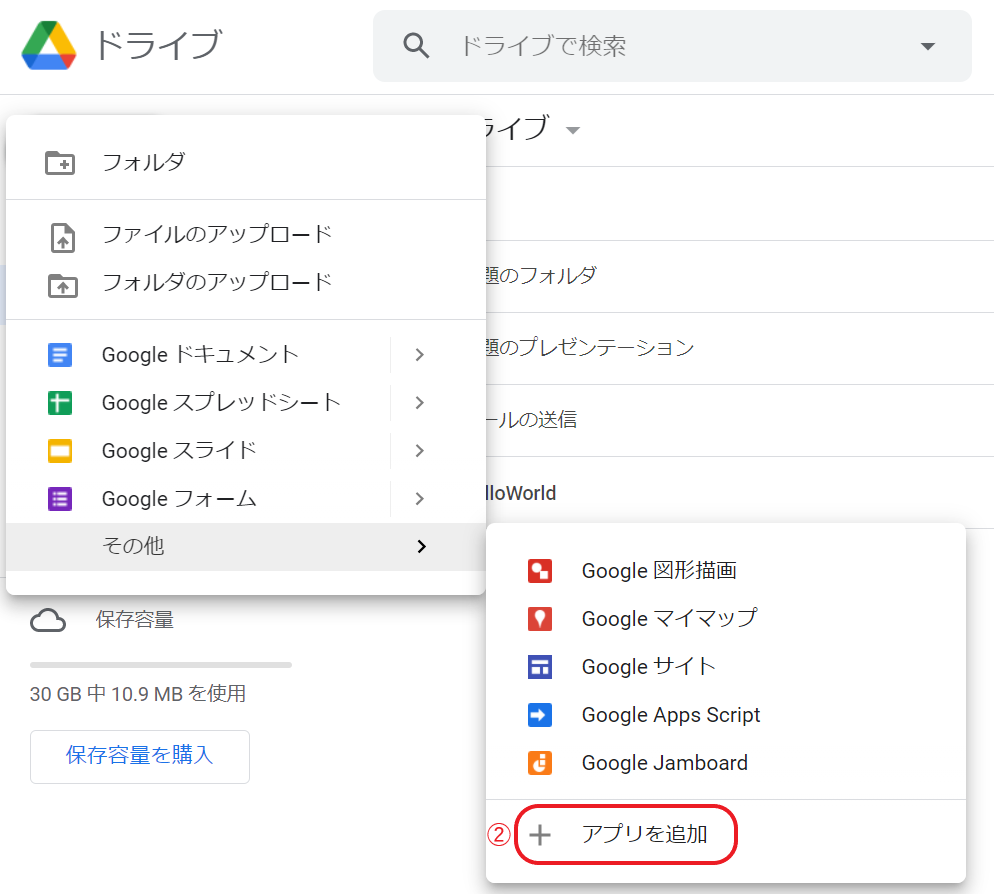Select フォルダ to create a folder

point(246,163)
